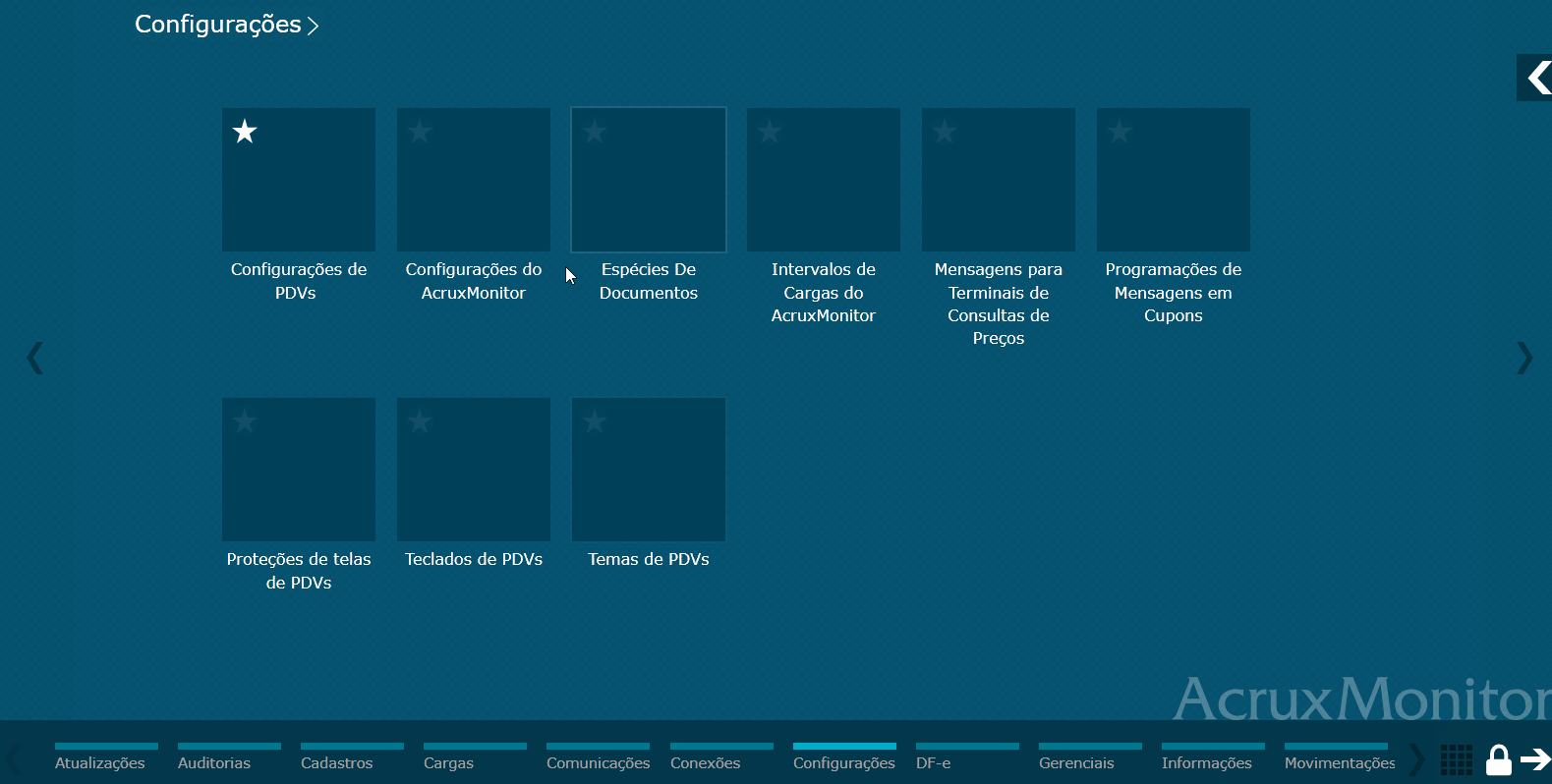Image resolution: width=1552 pixels, height=784 pixels.
Task: Click the Temas de PDVs label
Action: pos(649,559)
